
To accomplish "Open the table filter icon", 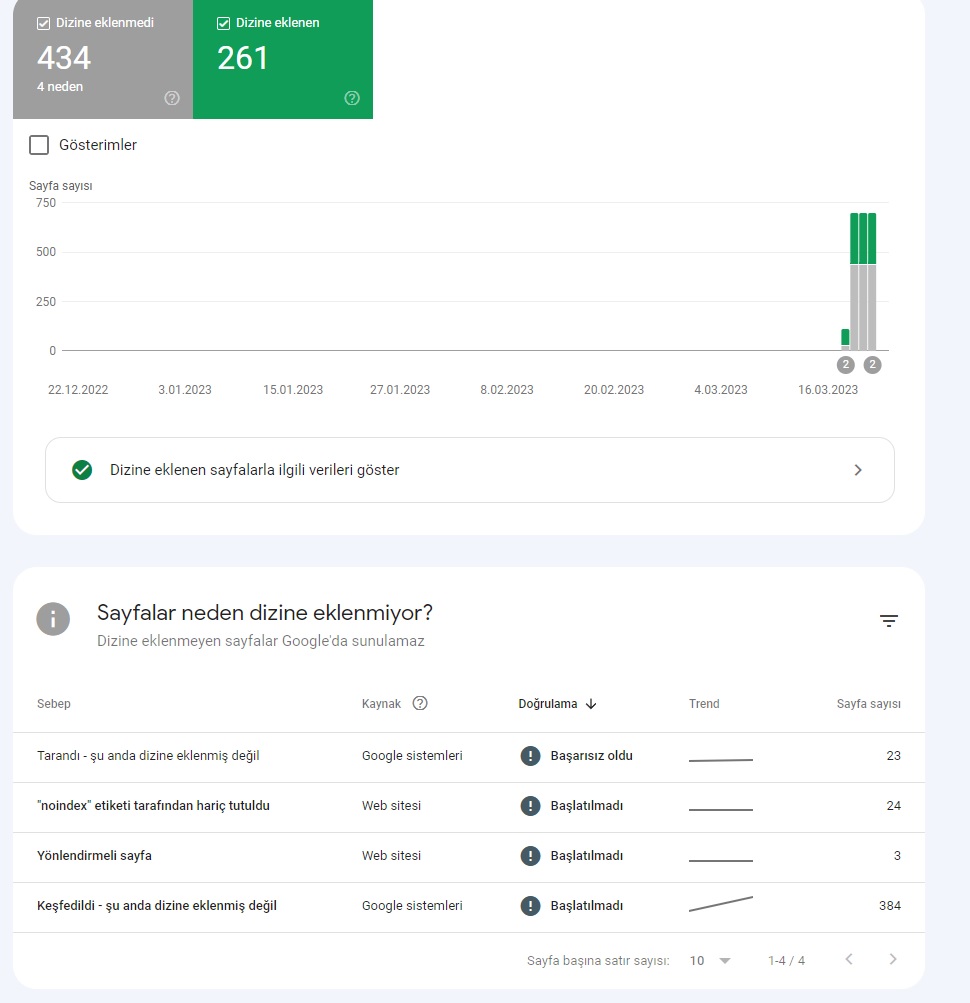I will (888, 620).
